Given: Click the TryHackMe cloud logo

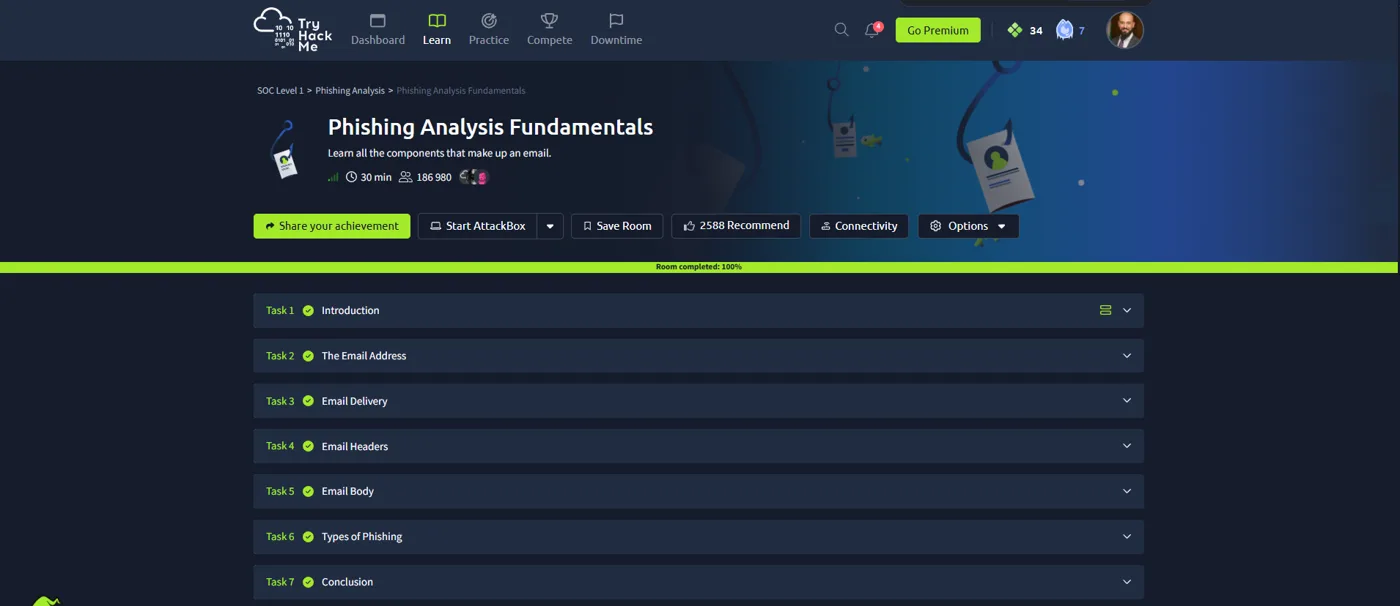Looking at the screenshot, I should (x=292, y=29).
